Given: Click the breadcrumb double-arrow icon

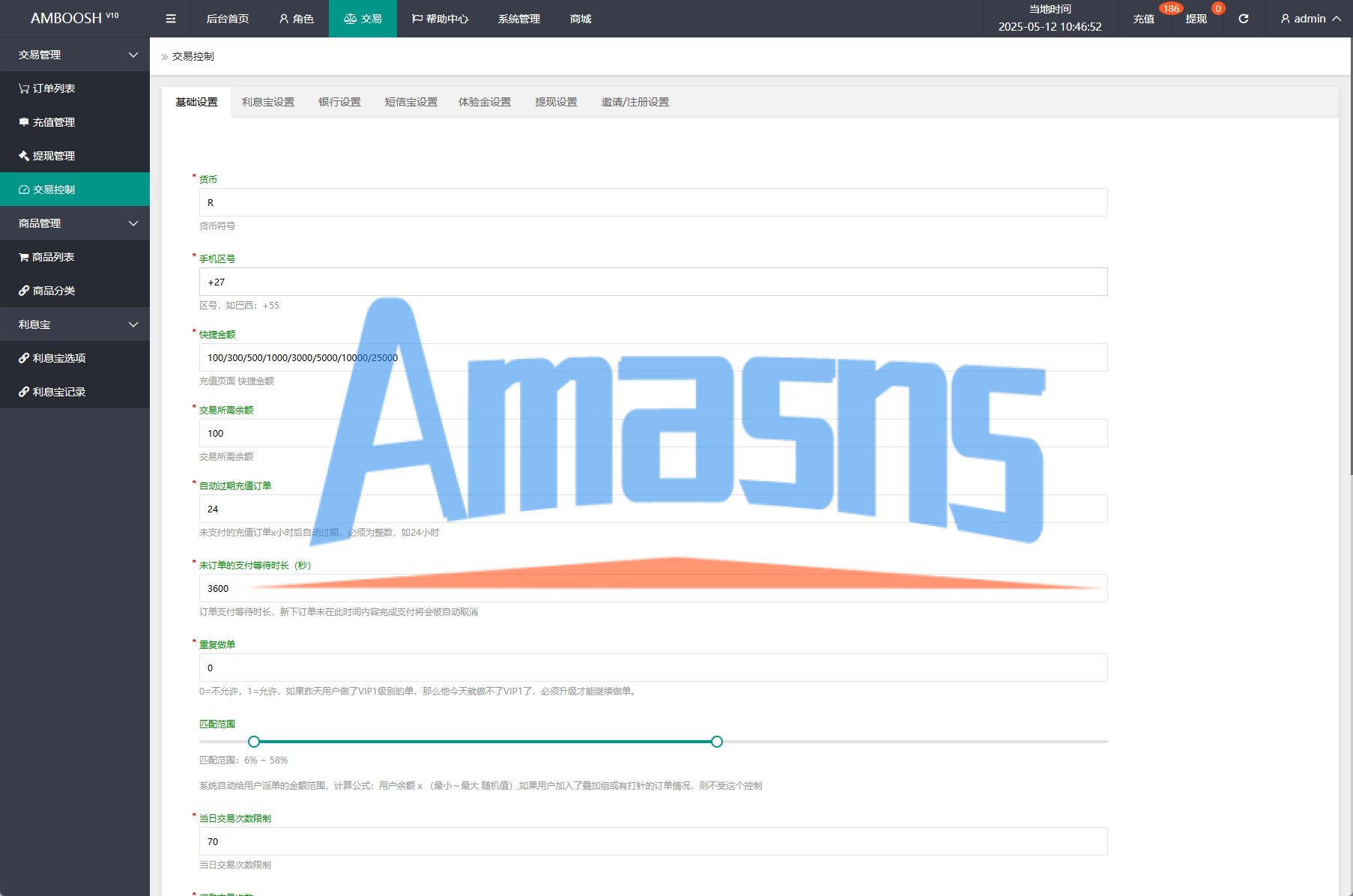Looking at the screenshot, I should click(x=165, y=57).
